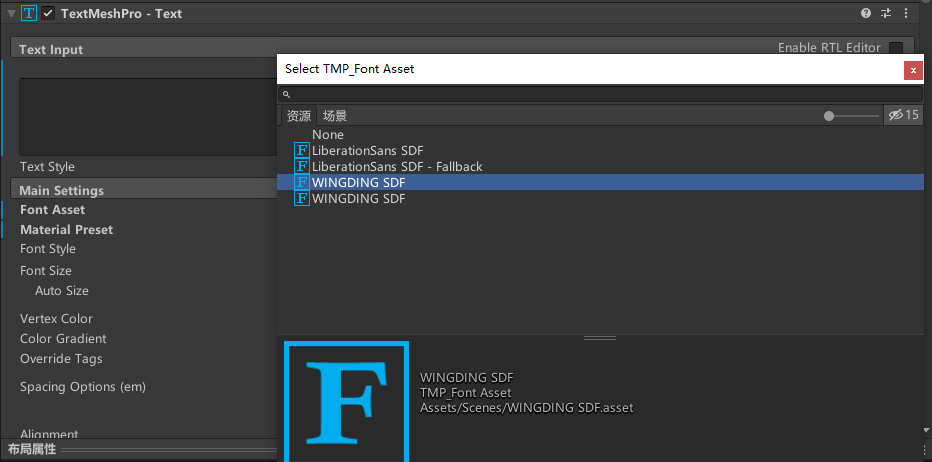Select the highlighted WINGDING SDF asset
Image resolution: width=932 pixels, height=462 pixels.
coord(600,182)
